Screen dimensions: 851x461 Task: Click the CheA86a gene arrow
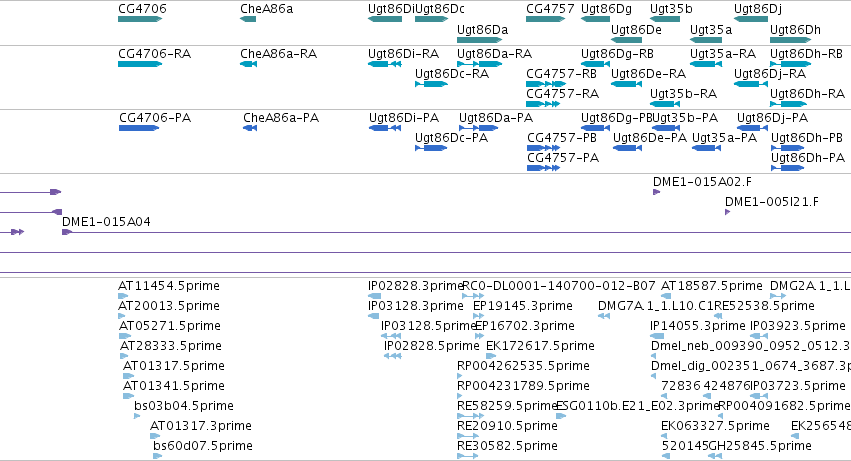click(248, 19)
